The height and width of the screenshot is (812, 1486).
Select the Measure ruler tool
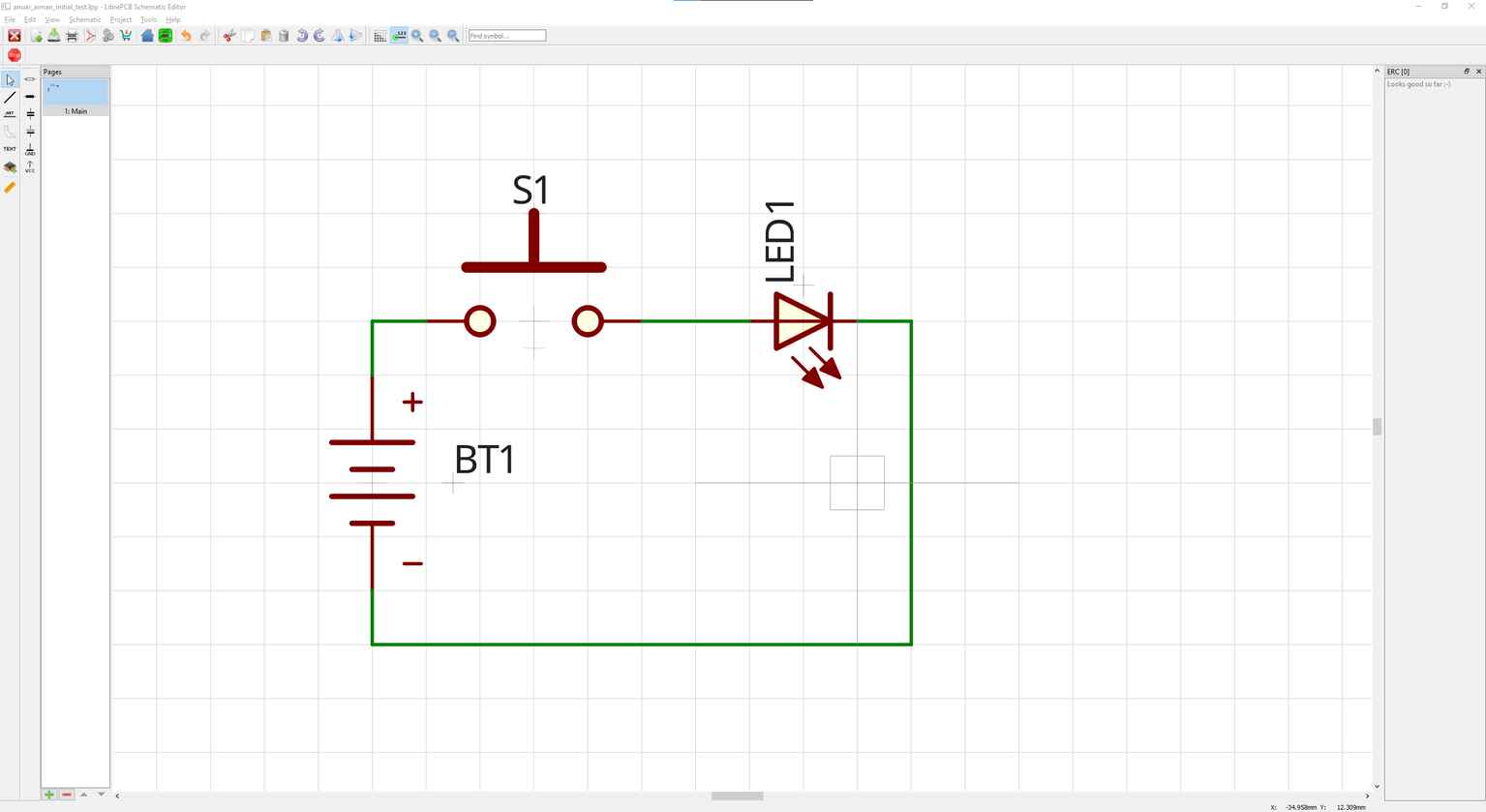(10, 188)
